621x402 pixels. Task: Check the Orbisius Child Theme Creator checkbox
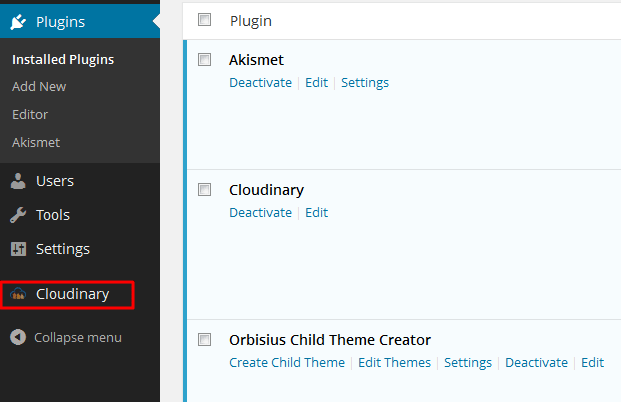click(x=204, y=340)
